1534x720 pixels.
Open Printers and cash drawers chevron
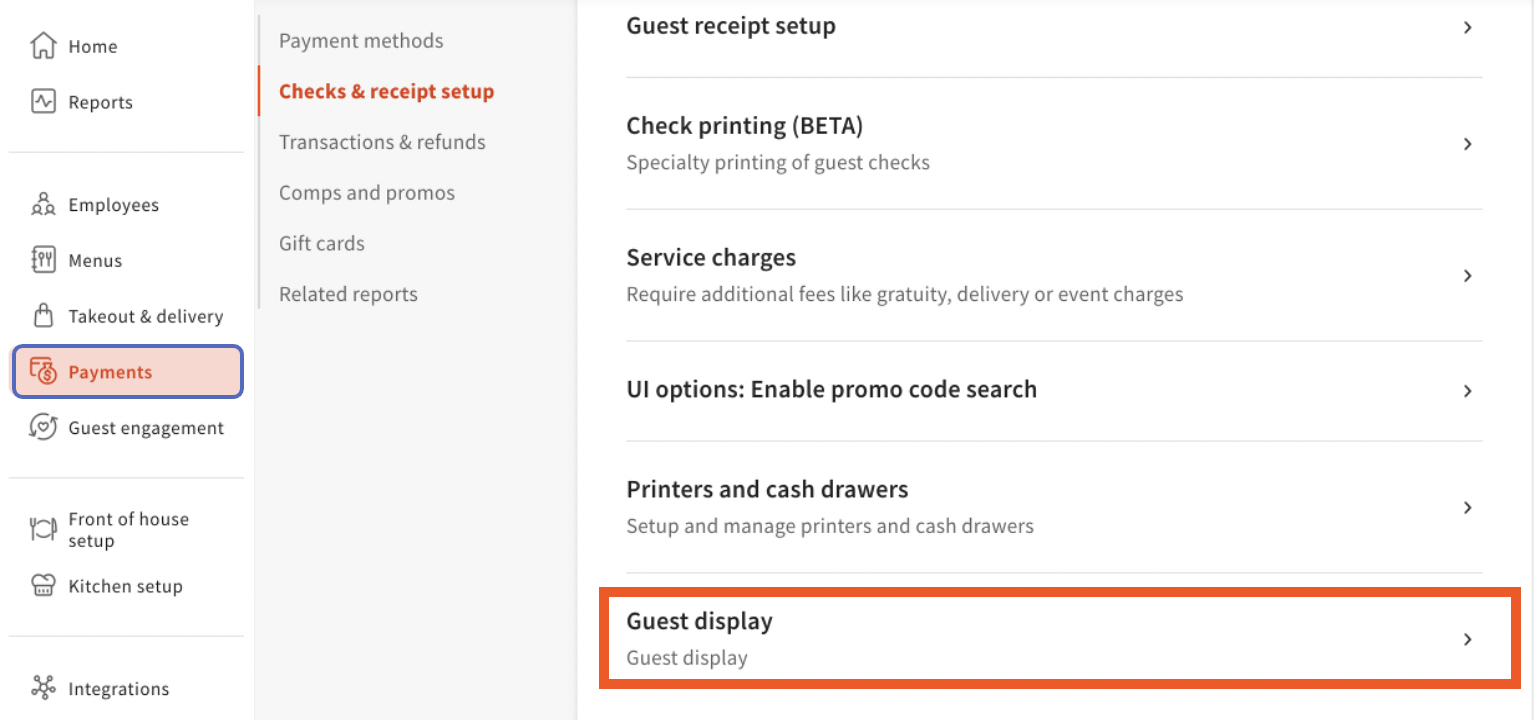tap(1467, 508)
